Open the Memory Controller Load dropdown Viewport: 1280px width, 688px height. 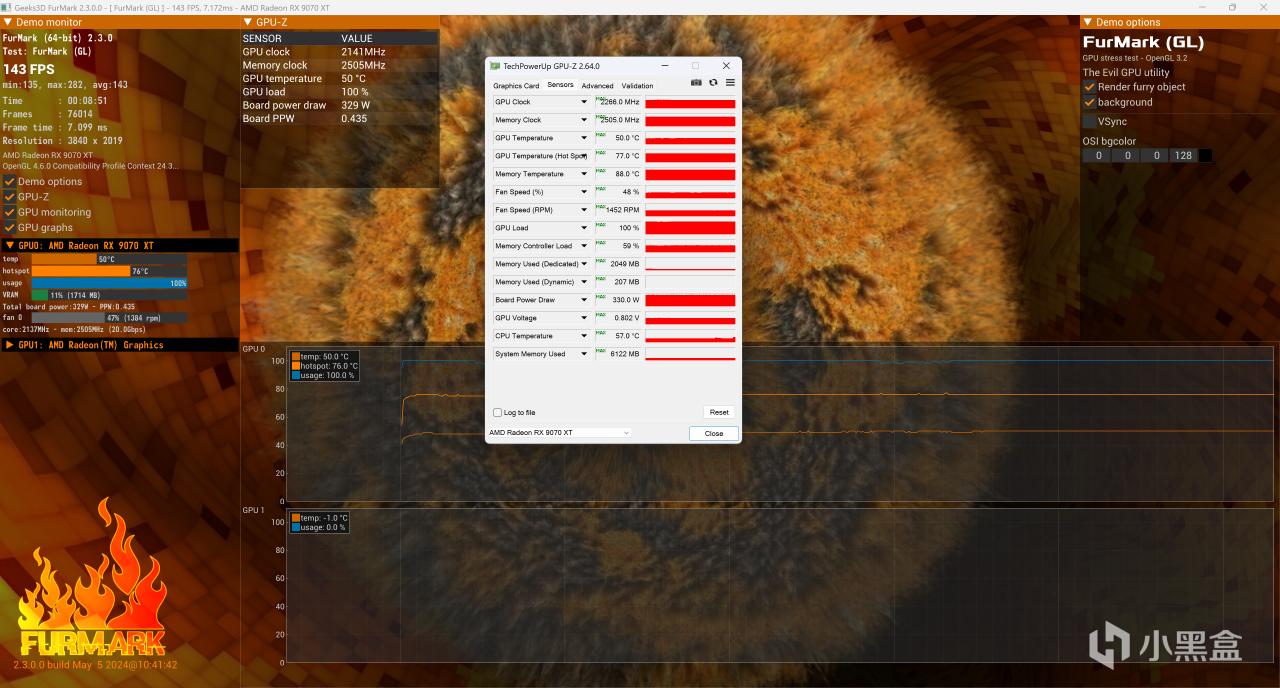pyautogui.click(x=584, y=246)
